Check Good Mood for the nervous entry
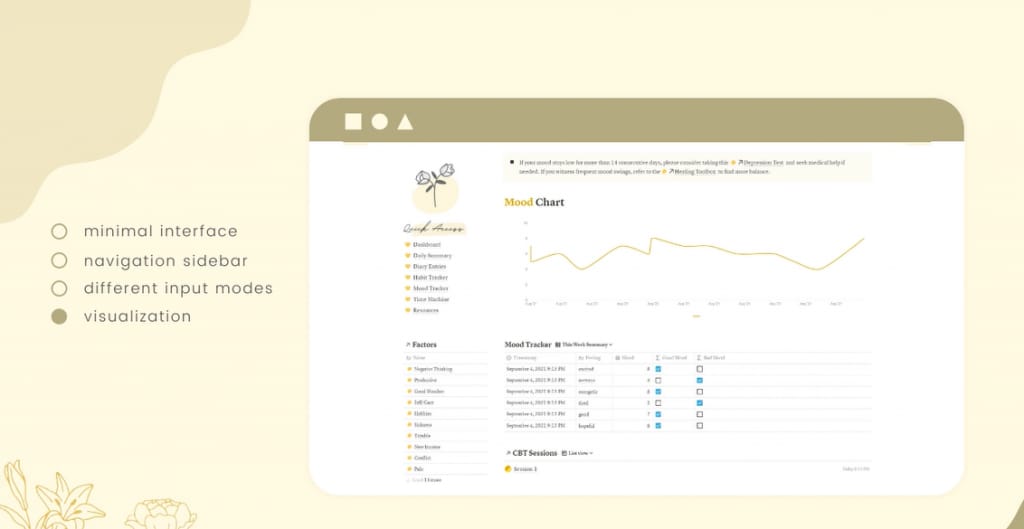 [x=658, y=380]
